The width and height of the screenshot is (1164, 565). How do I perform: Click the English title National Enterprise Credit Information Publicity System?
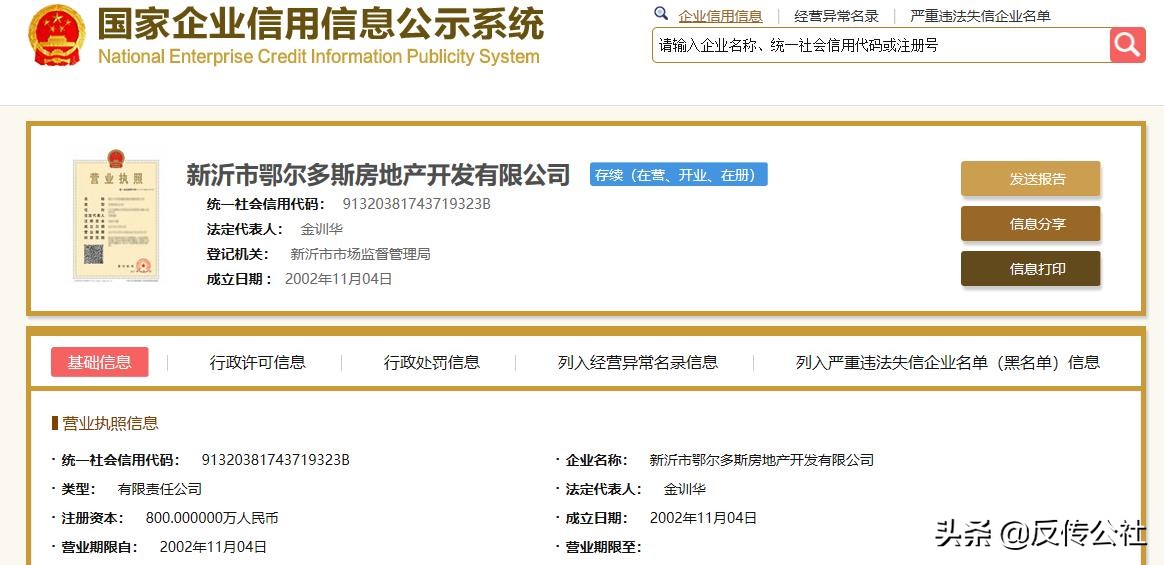pyautogui.click(x=318, y=57)
